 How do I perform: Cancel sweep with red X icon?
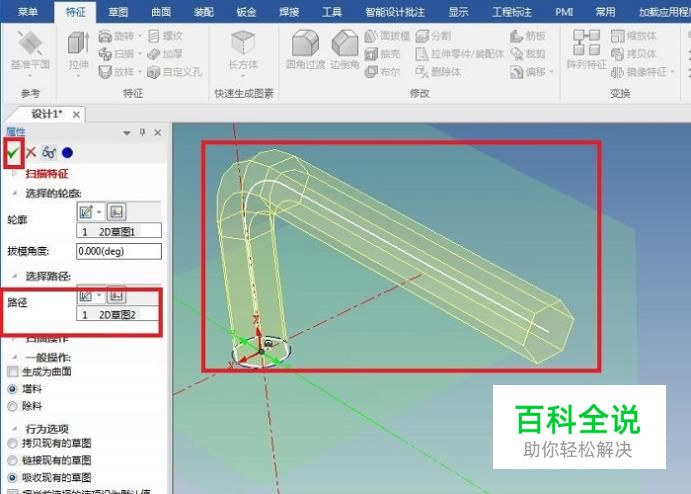[31, 153]
